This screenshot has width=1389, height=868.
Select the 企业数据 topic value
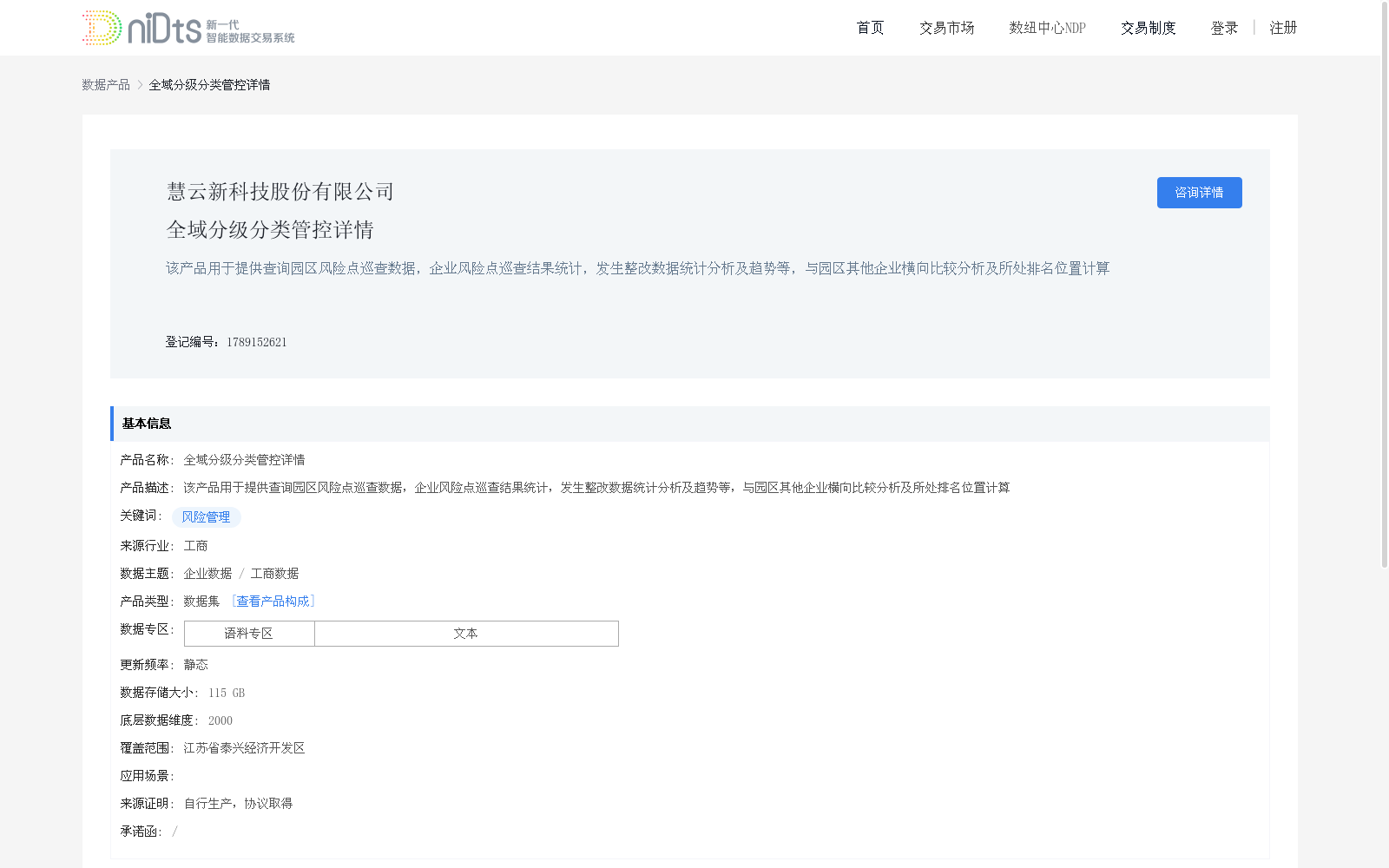[207, 574]
